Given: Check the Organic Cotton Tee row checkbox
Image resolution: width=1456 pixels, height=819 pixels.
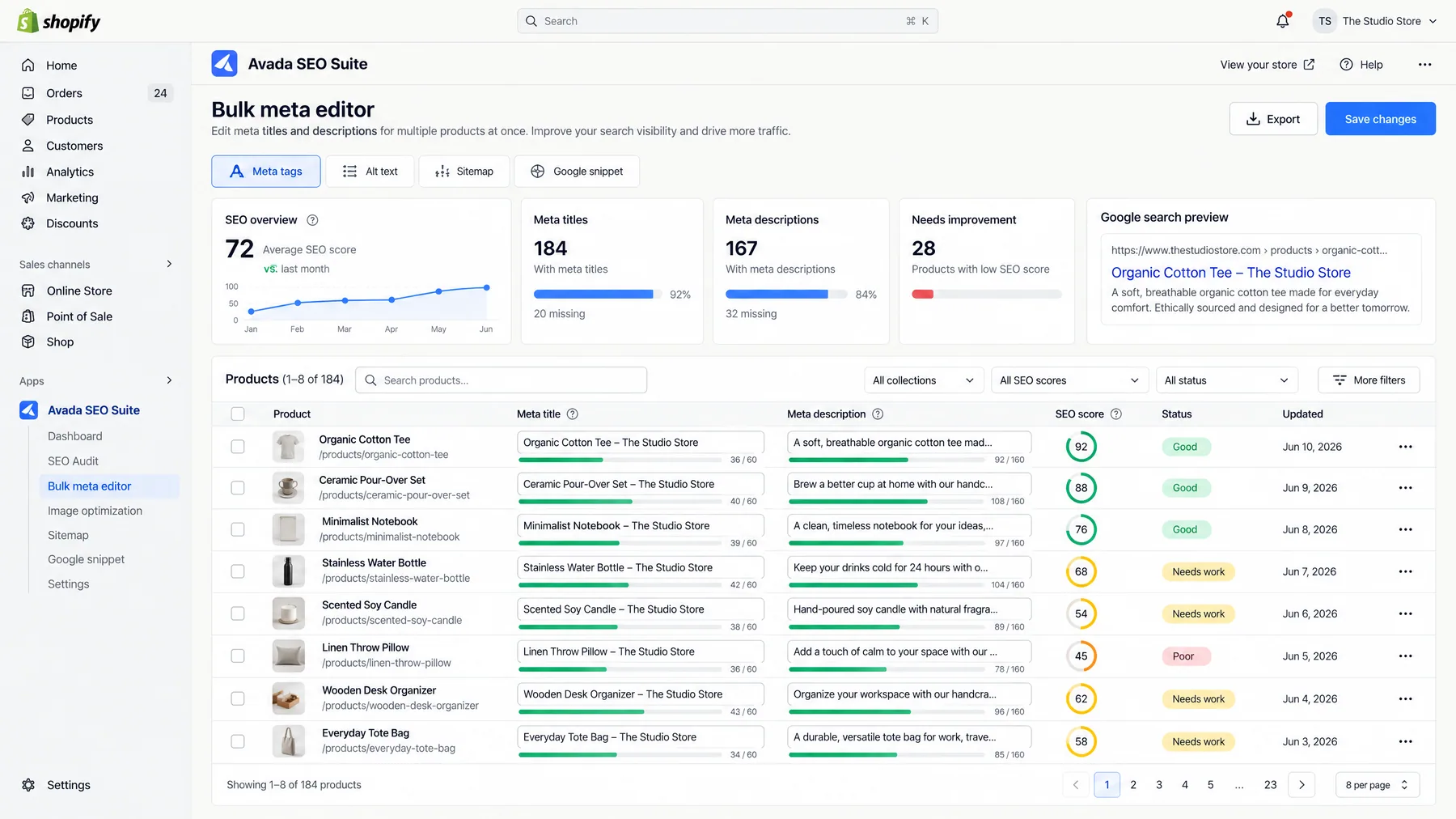Looking at the screenshot, I should [238, 447].
